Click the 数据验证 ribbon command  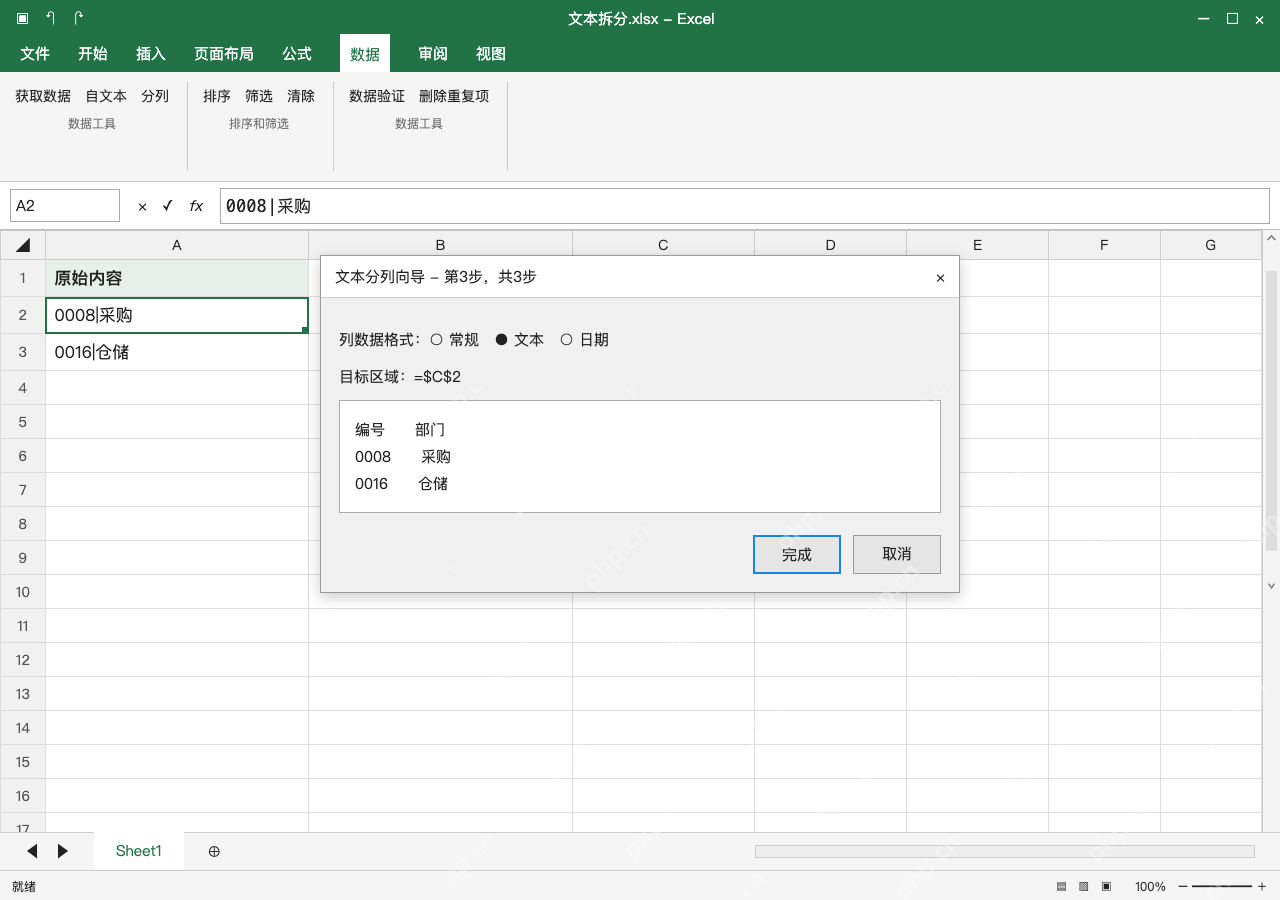(x=377, y=96)
